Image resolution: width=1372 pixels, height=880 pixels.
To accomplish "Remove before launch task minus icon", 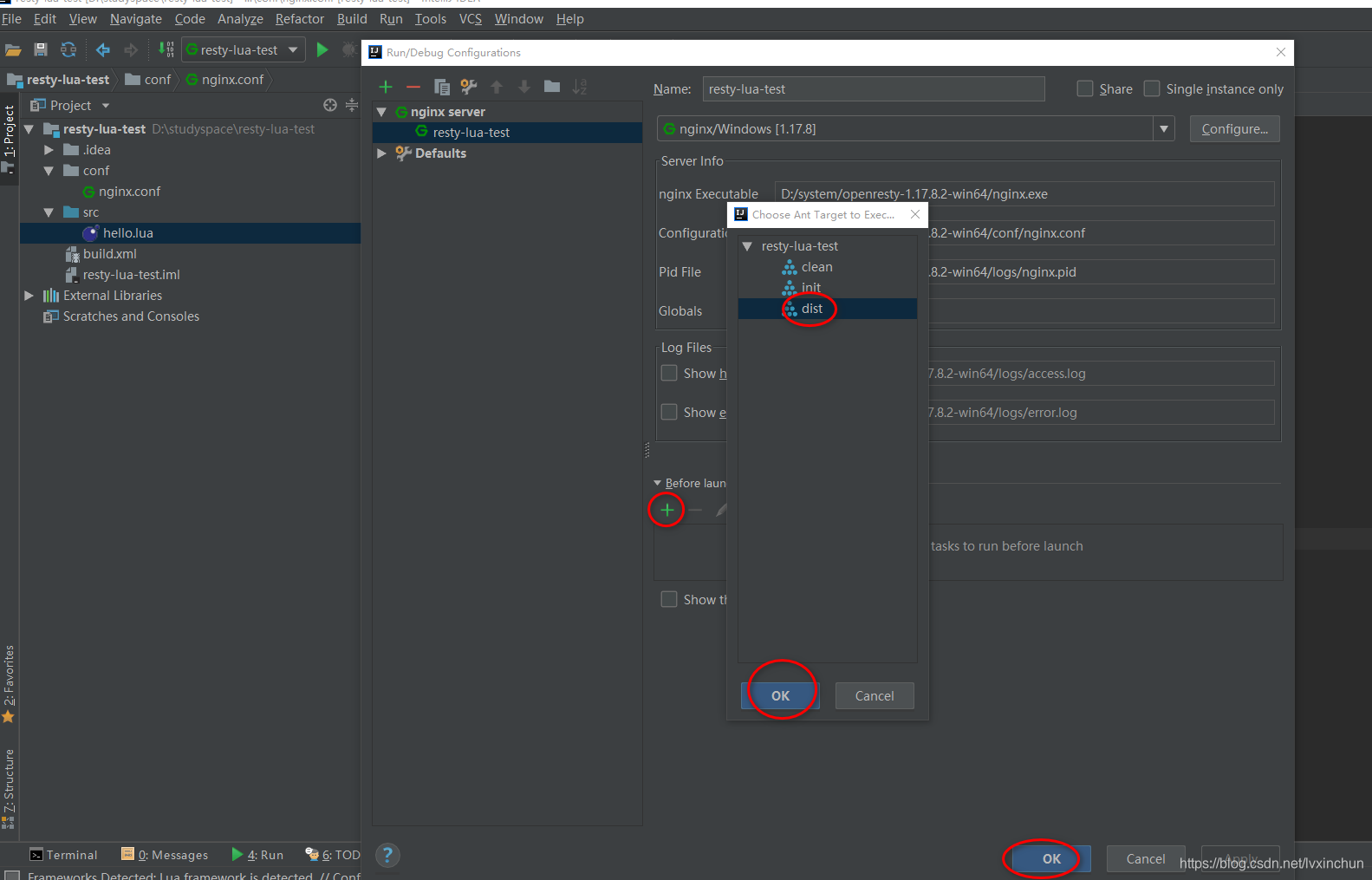I will [x=694, y=510].
